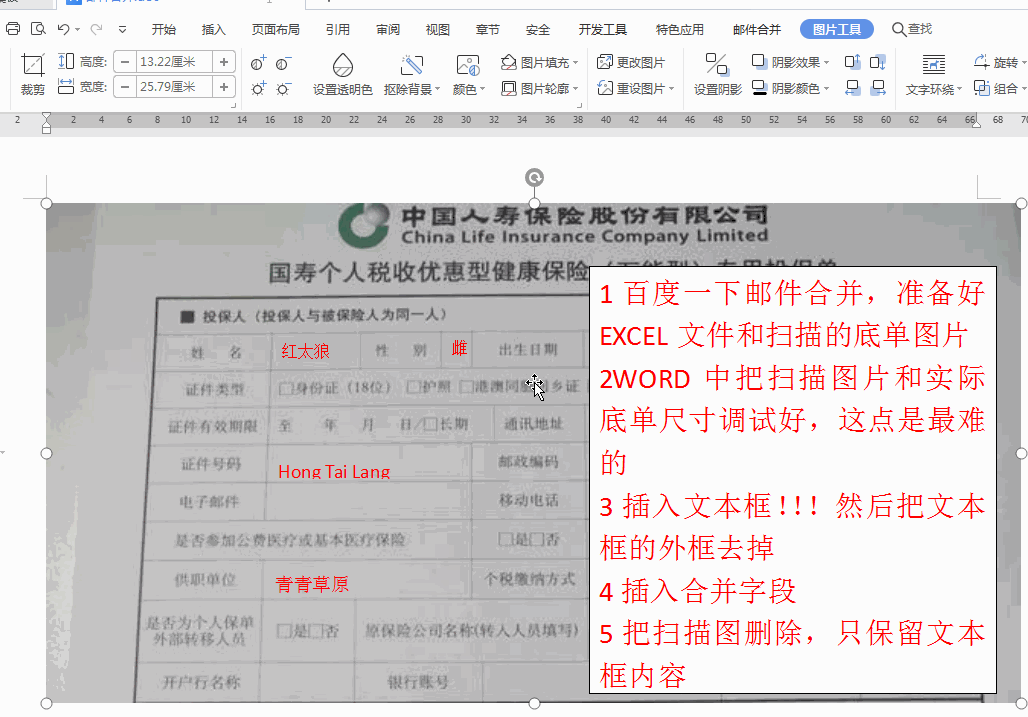
Task: Click the nudge shadow right icon
Action: pos(877,88)
